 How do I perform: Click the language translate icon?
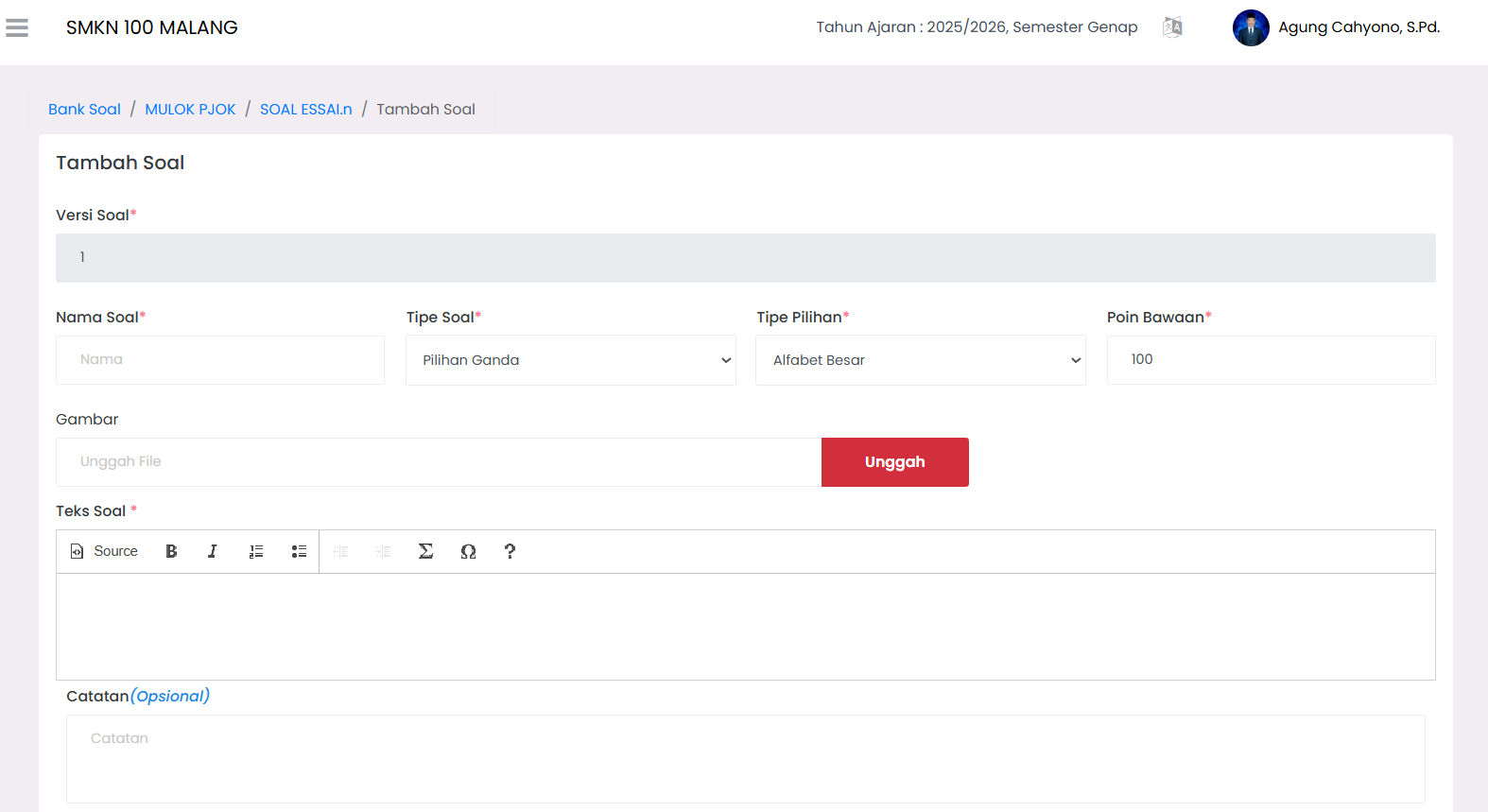[x=1172, y=27]
